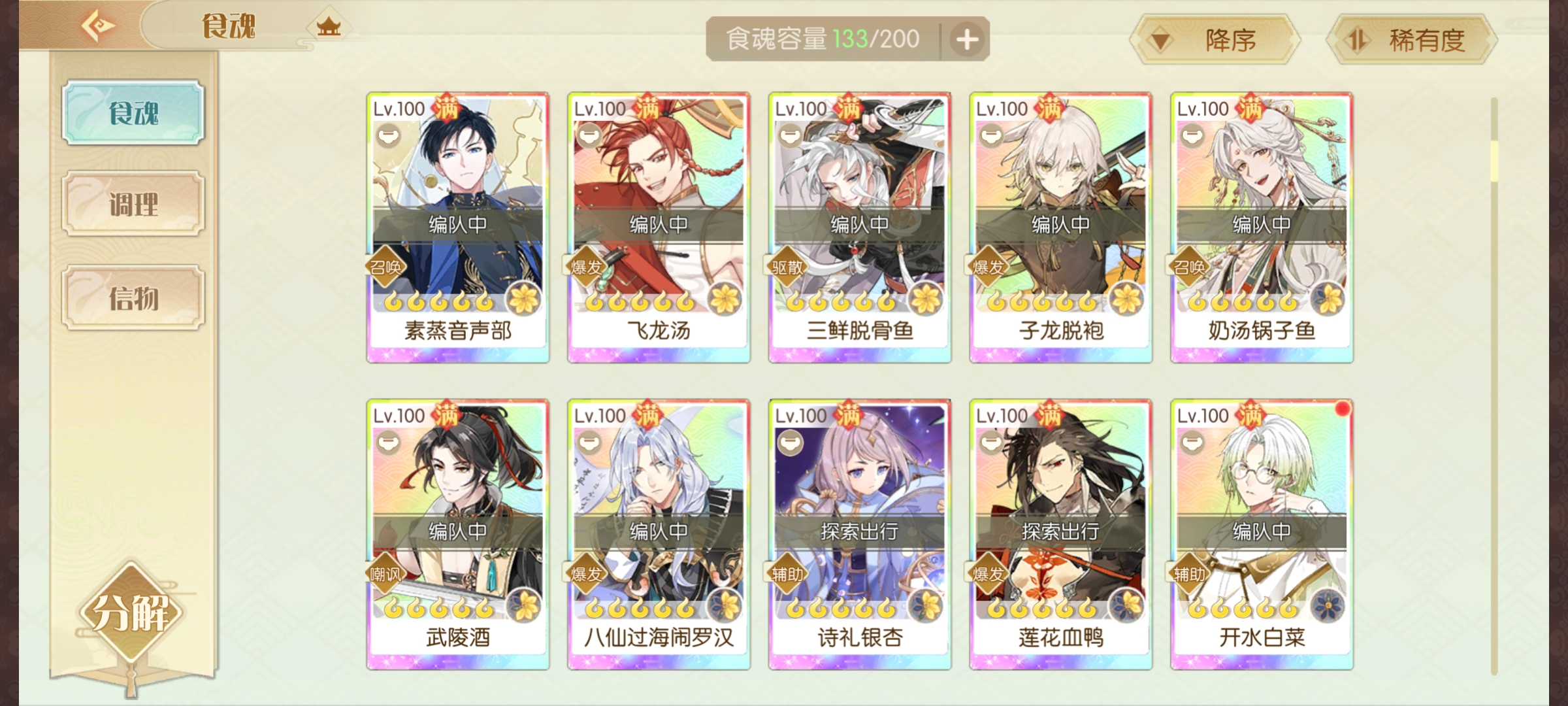Open the pavilion home icon
Viewport: 1568px width, 706px height.
click(329, 27)
